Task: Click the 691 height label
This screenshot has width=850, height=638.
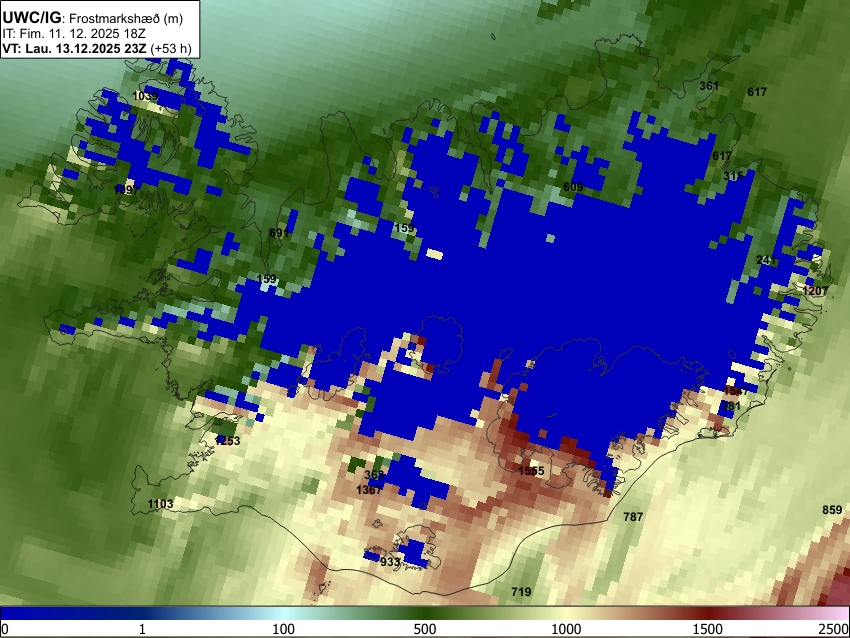Action: (x=279, y=233)
